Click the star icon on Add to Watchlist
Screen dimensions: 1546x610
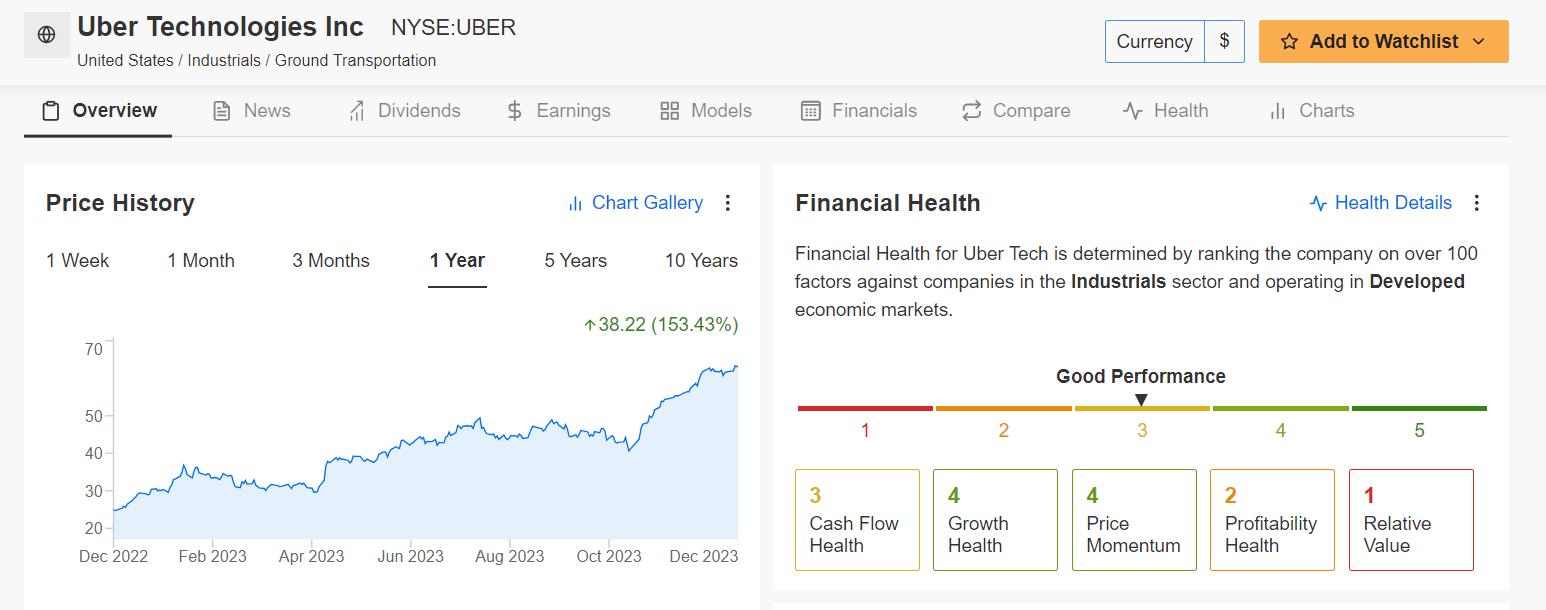(x=1289, y=42)
